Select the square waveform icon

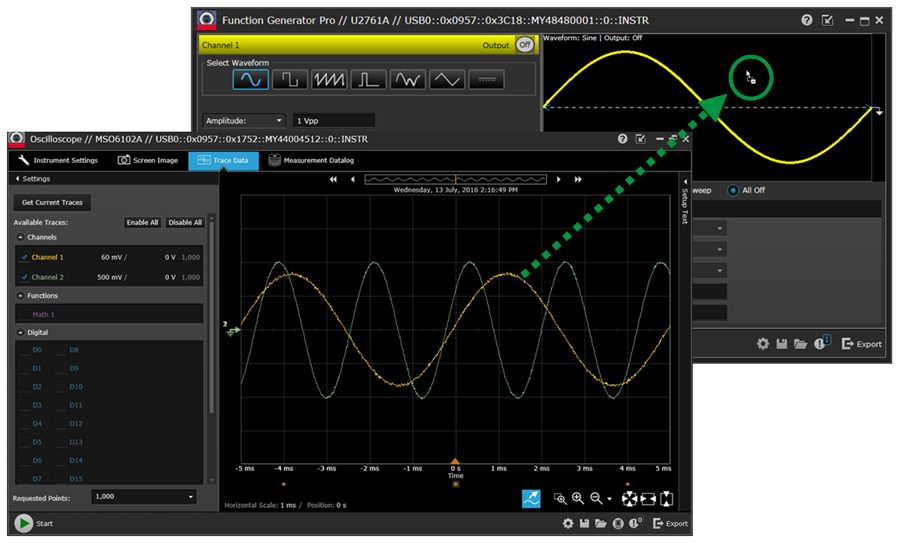pos(290,79)
